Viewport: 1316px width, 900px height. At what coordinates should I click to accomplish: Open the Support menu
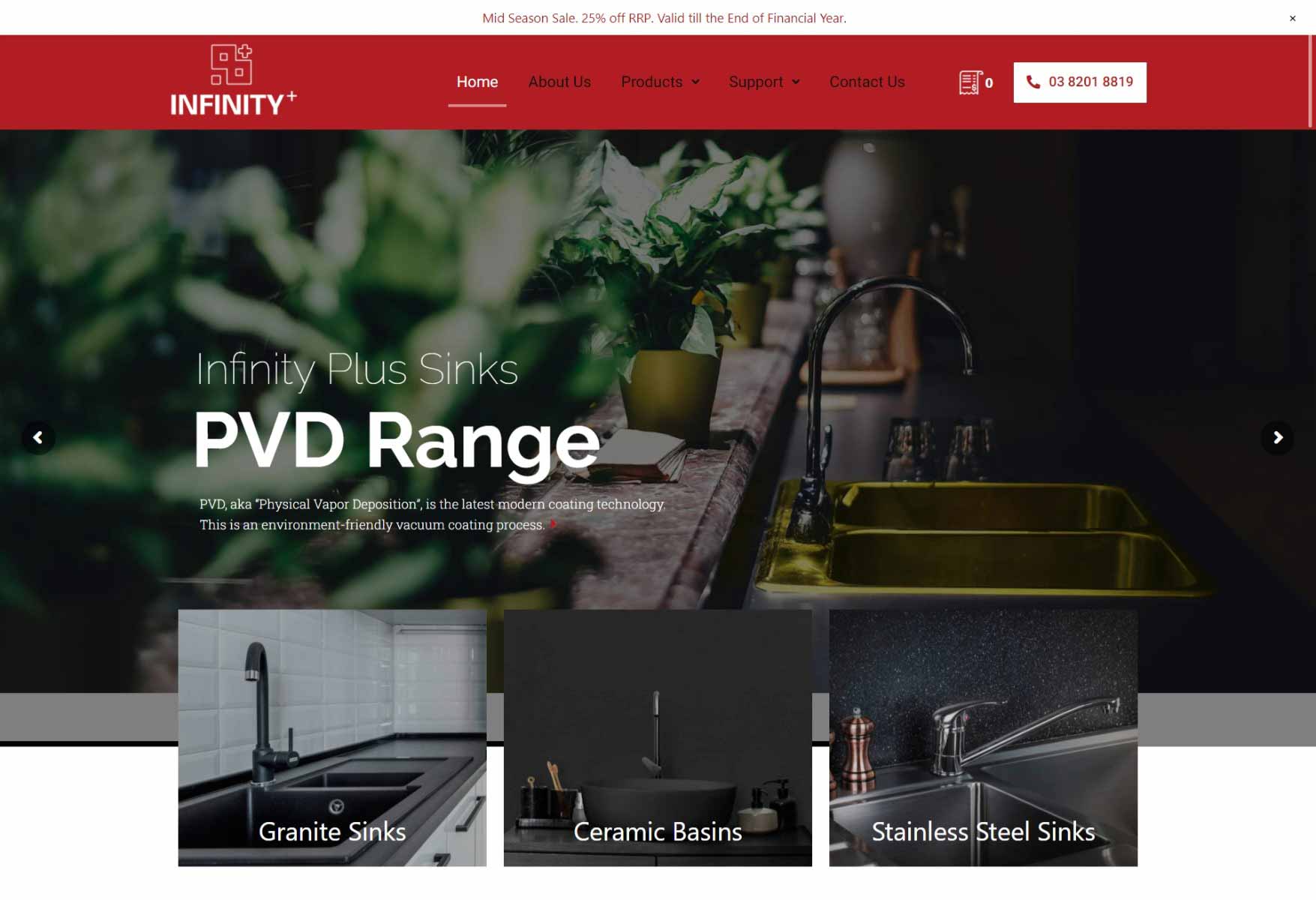[x=755, y=82]
